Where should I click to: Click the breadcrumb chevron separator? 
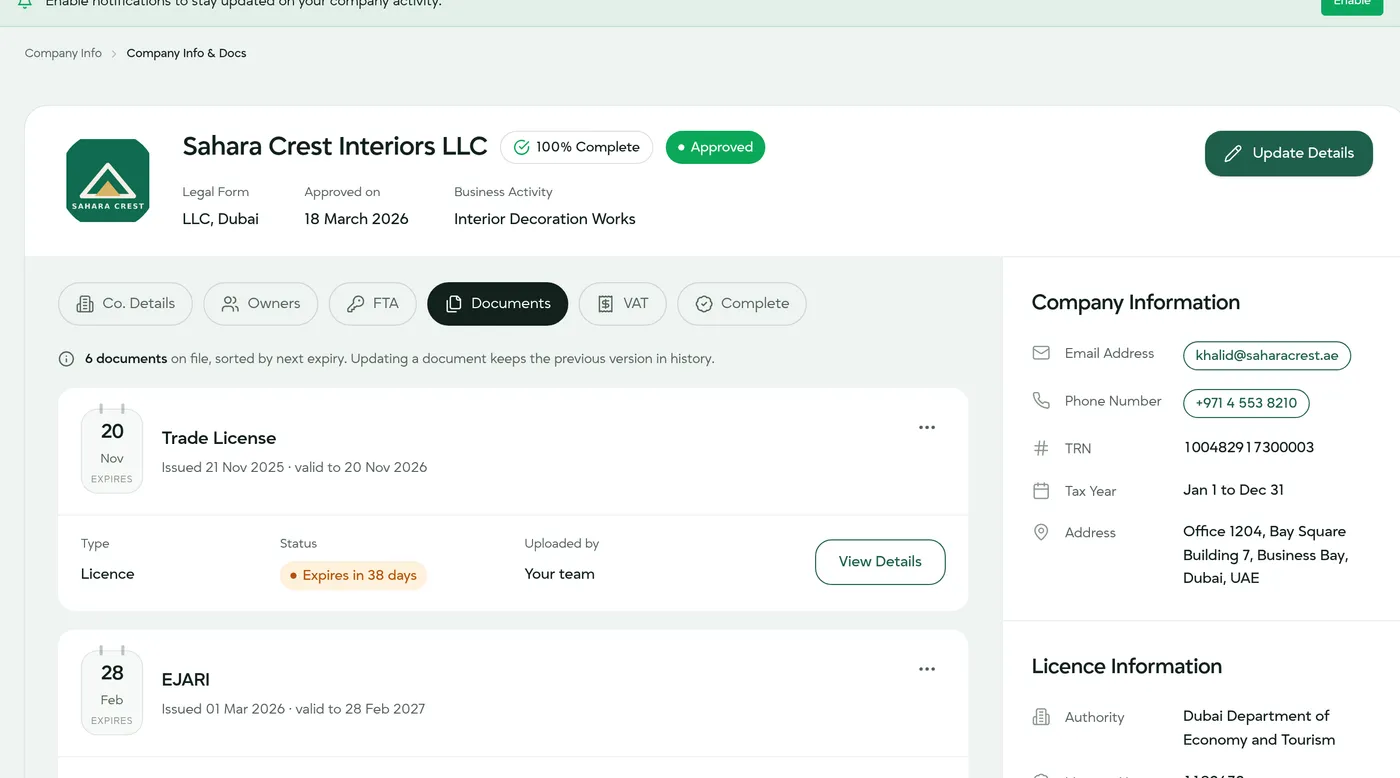coord(114,54)
